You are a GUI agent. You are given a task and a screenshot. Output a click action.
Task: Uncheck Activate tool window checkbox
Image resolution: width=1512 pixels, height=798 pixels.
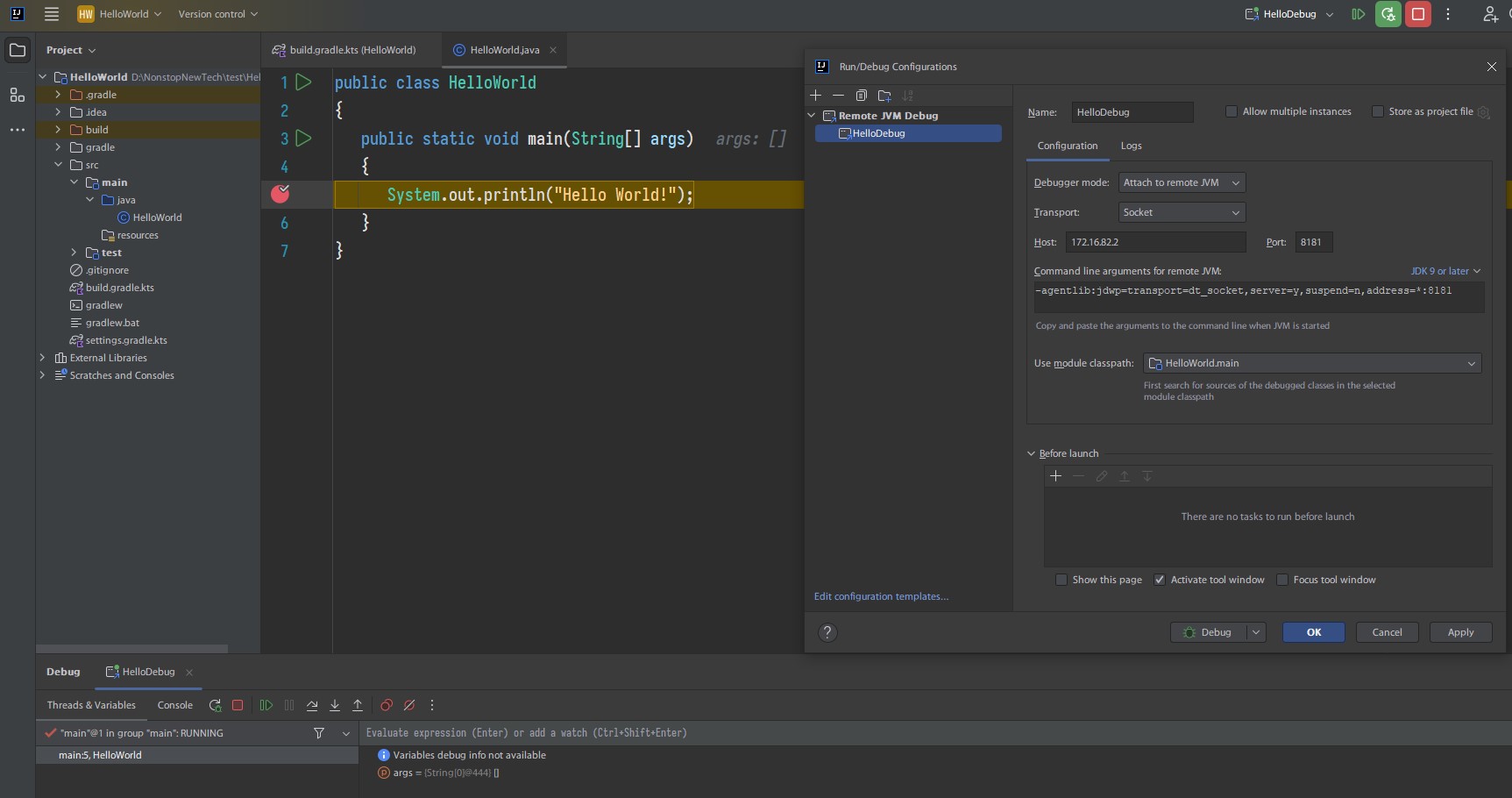(1160, 580)
